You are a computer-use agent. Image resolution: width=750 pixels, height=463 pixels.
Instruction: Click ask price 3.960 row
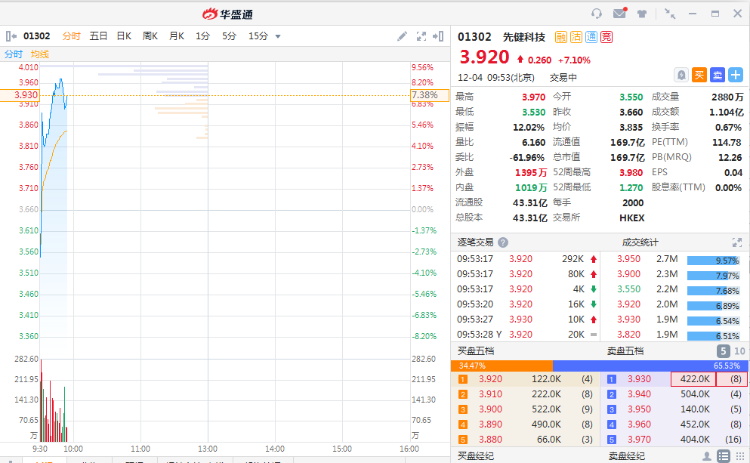tap(674, 425)
